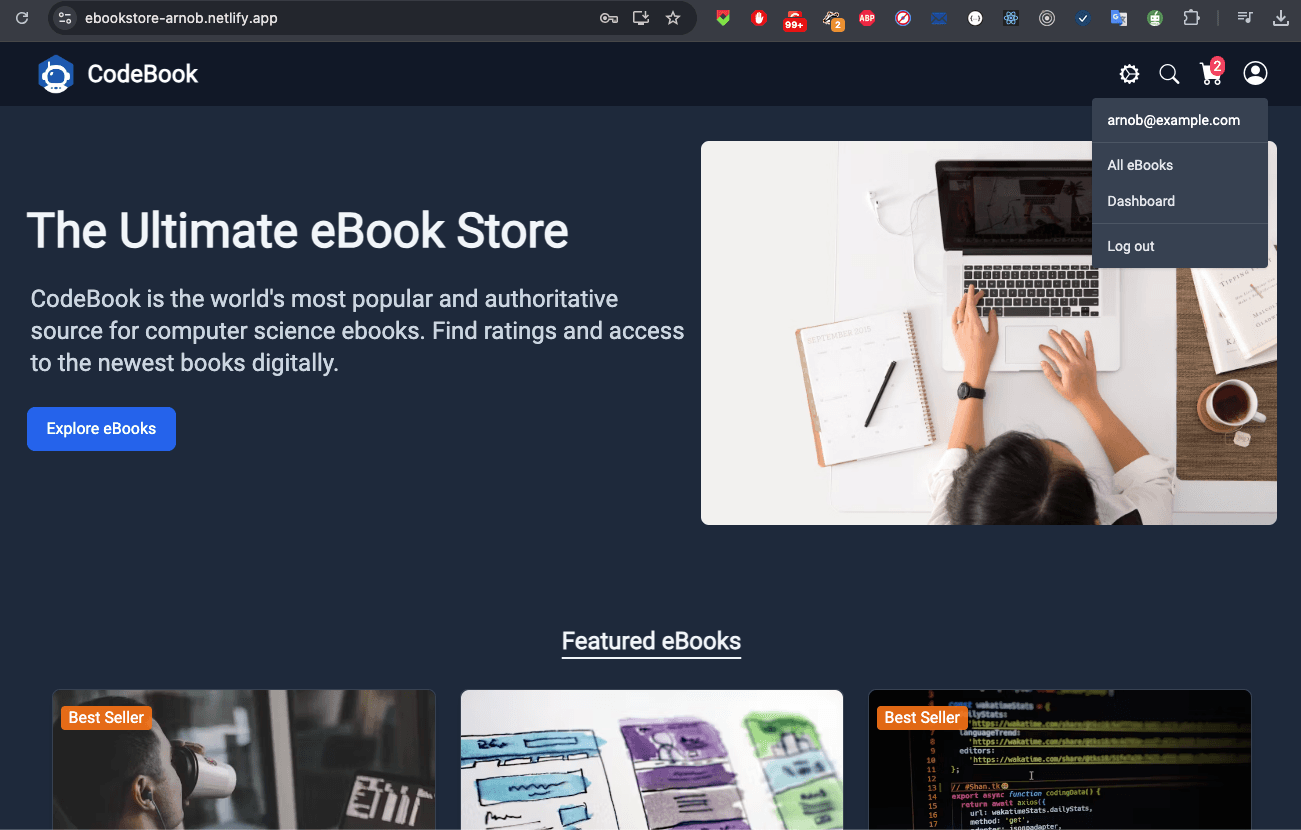Open the Extensions puzzle piece menu
Viewport: 1301px width, 830px height.
pos(1190,18)
